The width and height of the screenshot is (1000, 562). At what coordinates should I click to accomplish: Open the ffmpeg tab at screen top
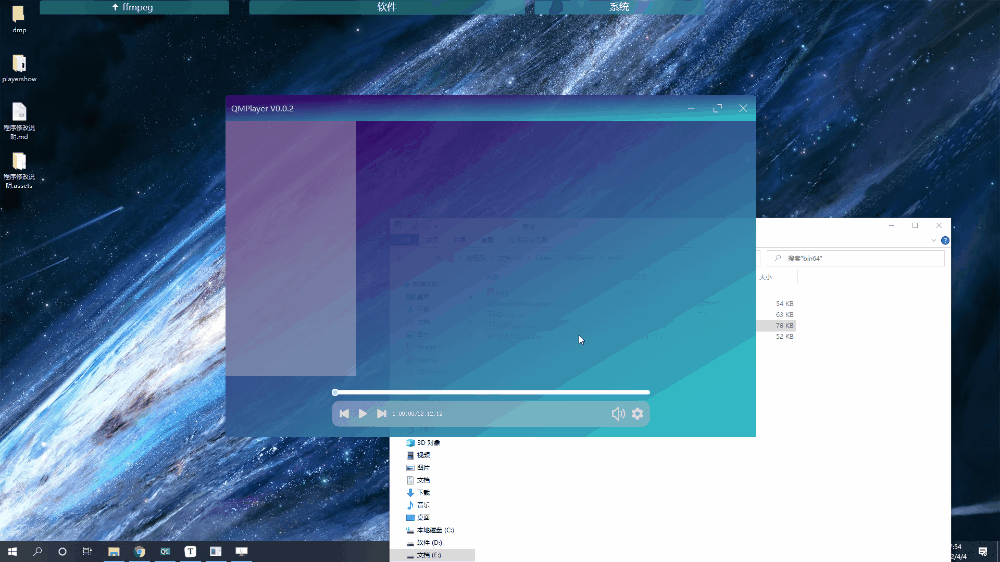[134, 7]
